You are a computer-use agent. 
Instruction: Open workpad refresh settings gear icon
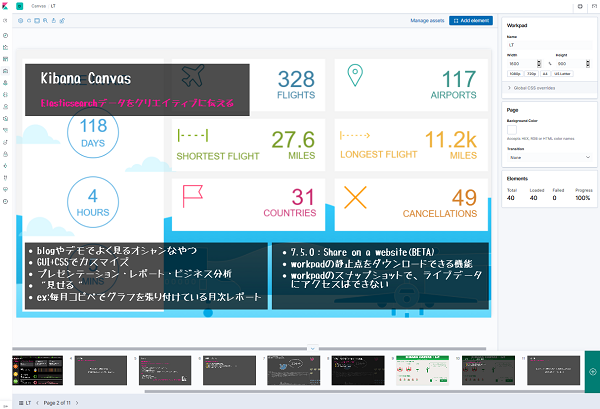(21, 21)
